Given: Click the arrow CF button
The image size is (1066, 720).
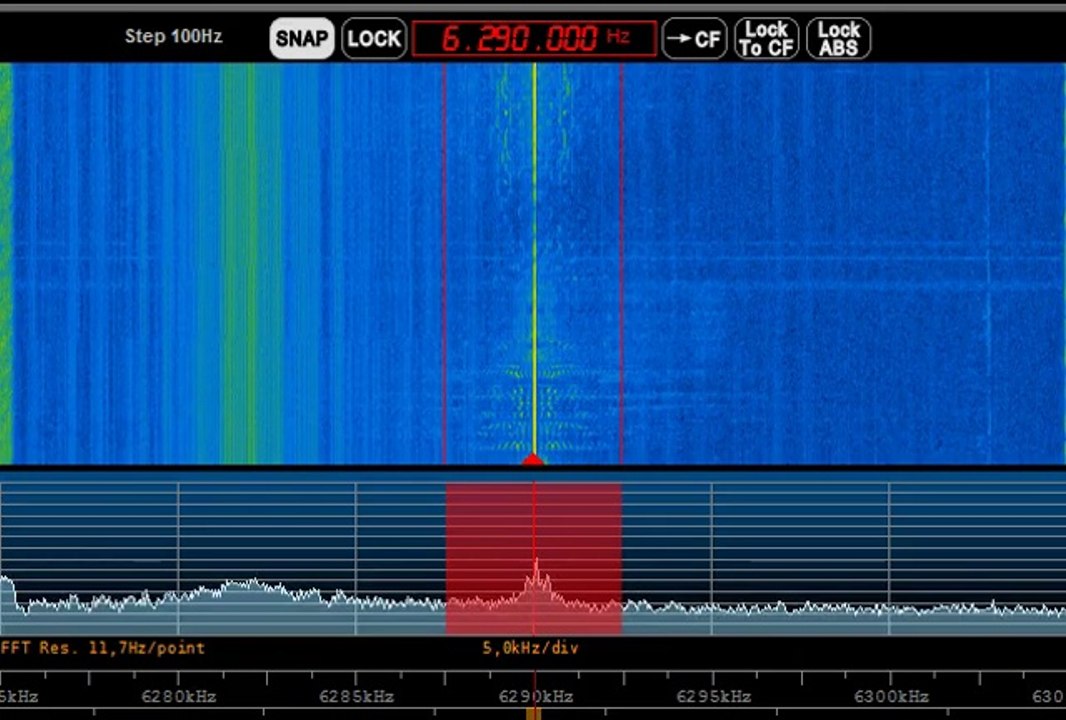Looking at the screenshot, I should tap(694, 38).
